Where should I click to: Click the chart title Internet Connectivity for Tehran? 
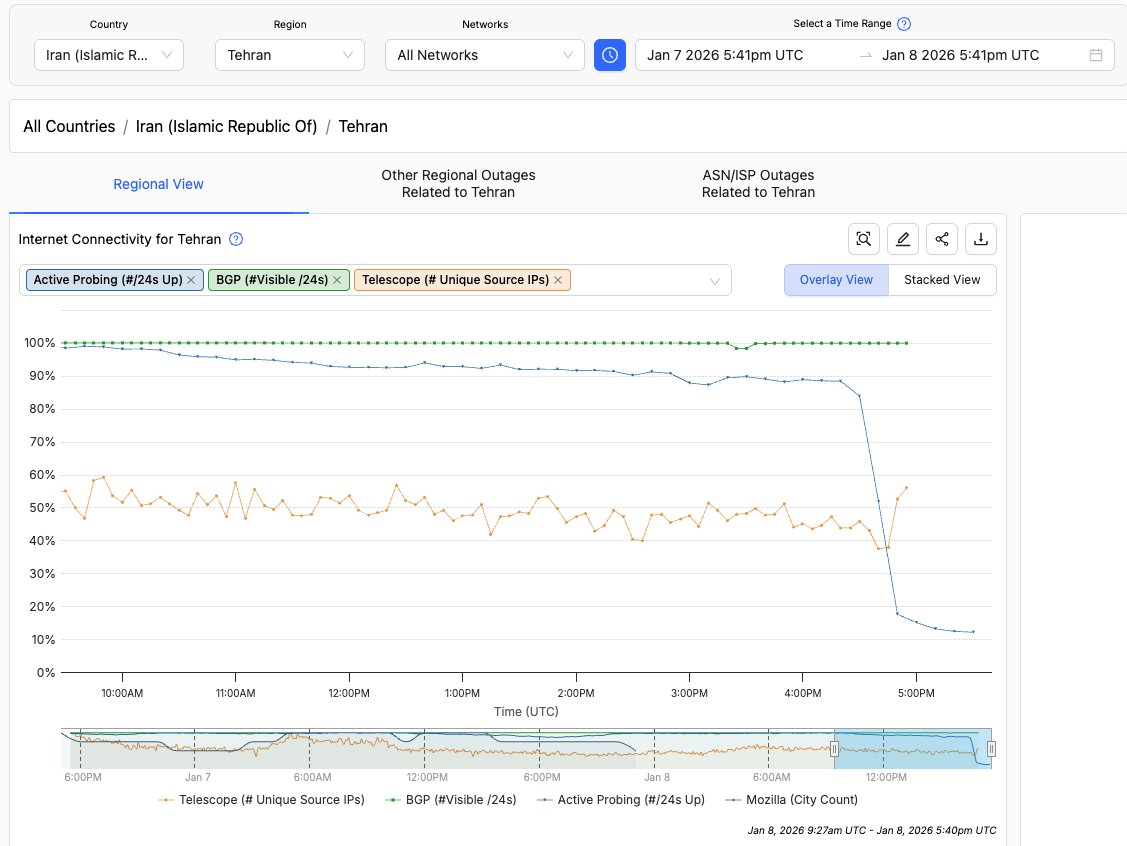[x=120, y=239]
